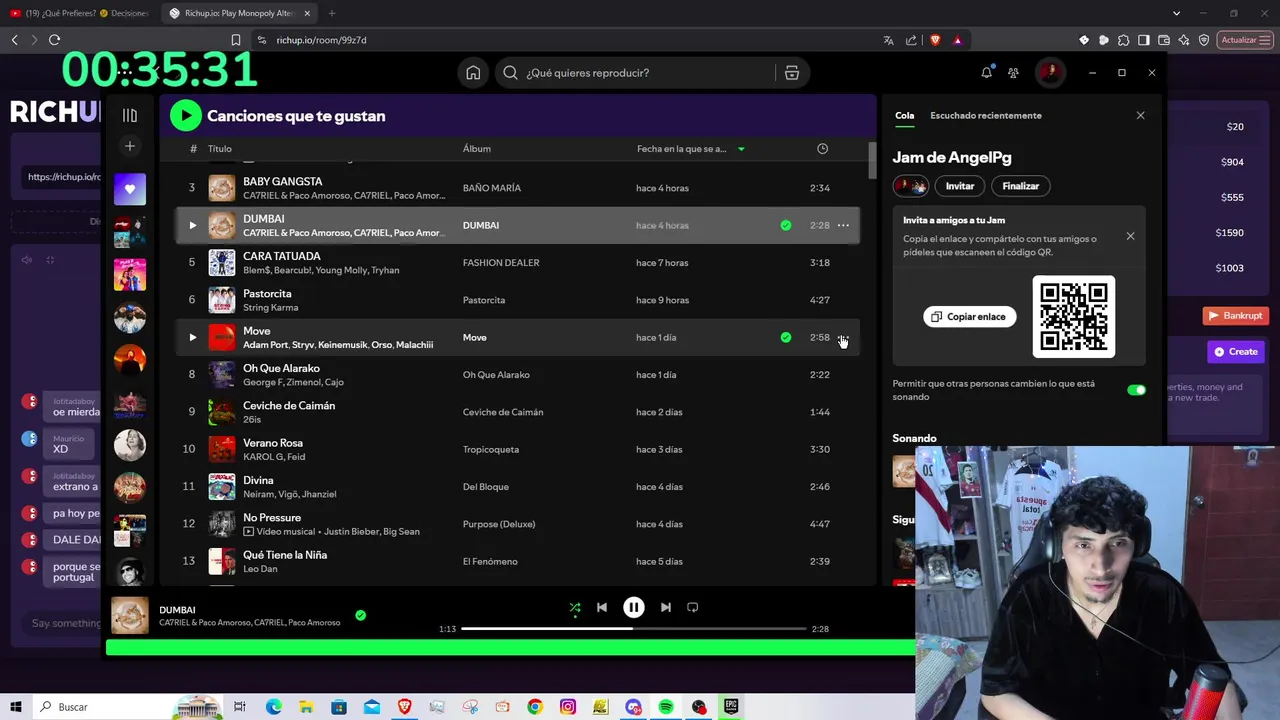Play the Move track row

(x=192, y=337)
